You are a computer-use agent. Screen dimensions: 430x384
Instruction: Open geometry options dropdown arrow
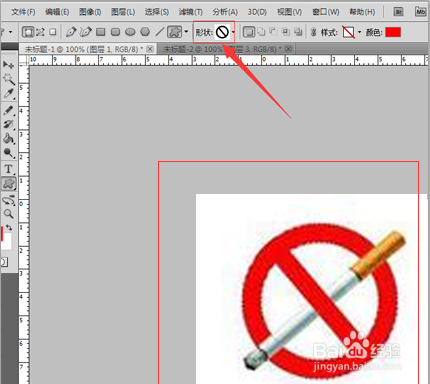click(x=186, y=32)
